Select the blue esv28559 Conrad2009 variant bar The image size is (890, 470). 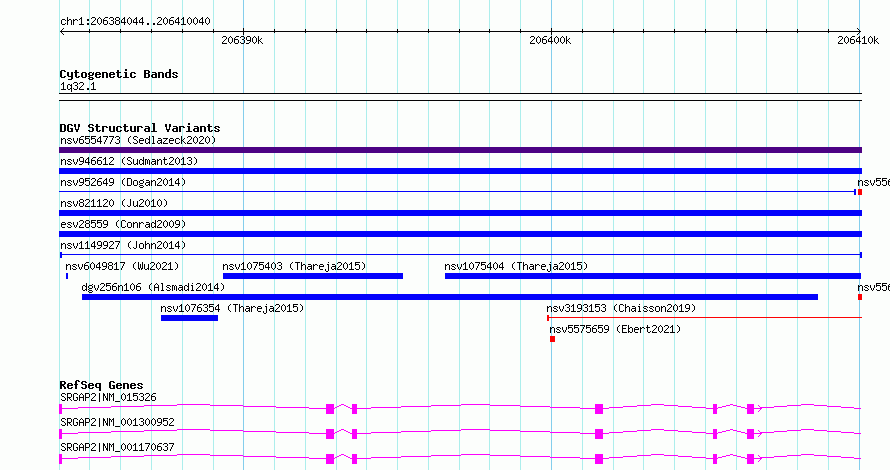click(460, 234)
